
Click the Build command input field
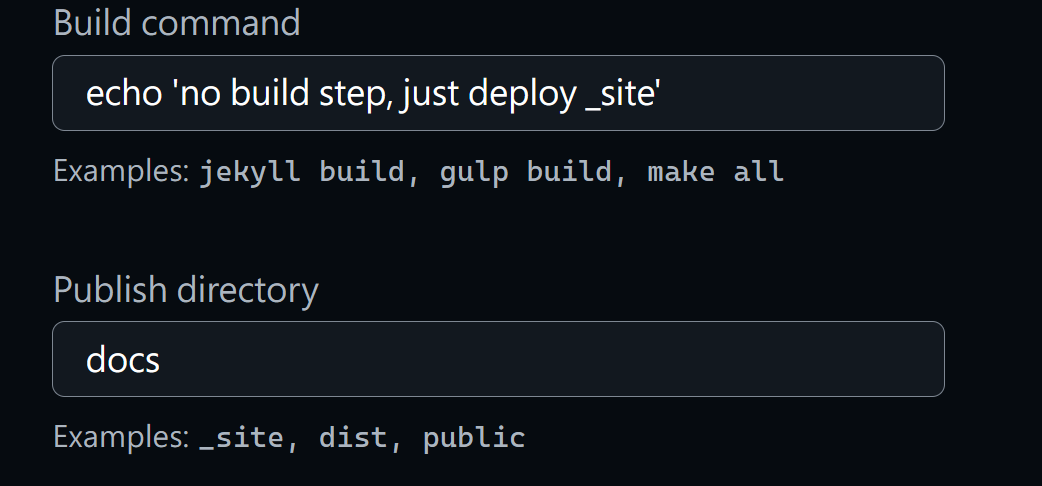click(498, 93)
